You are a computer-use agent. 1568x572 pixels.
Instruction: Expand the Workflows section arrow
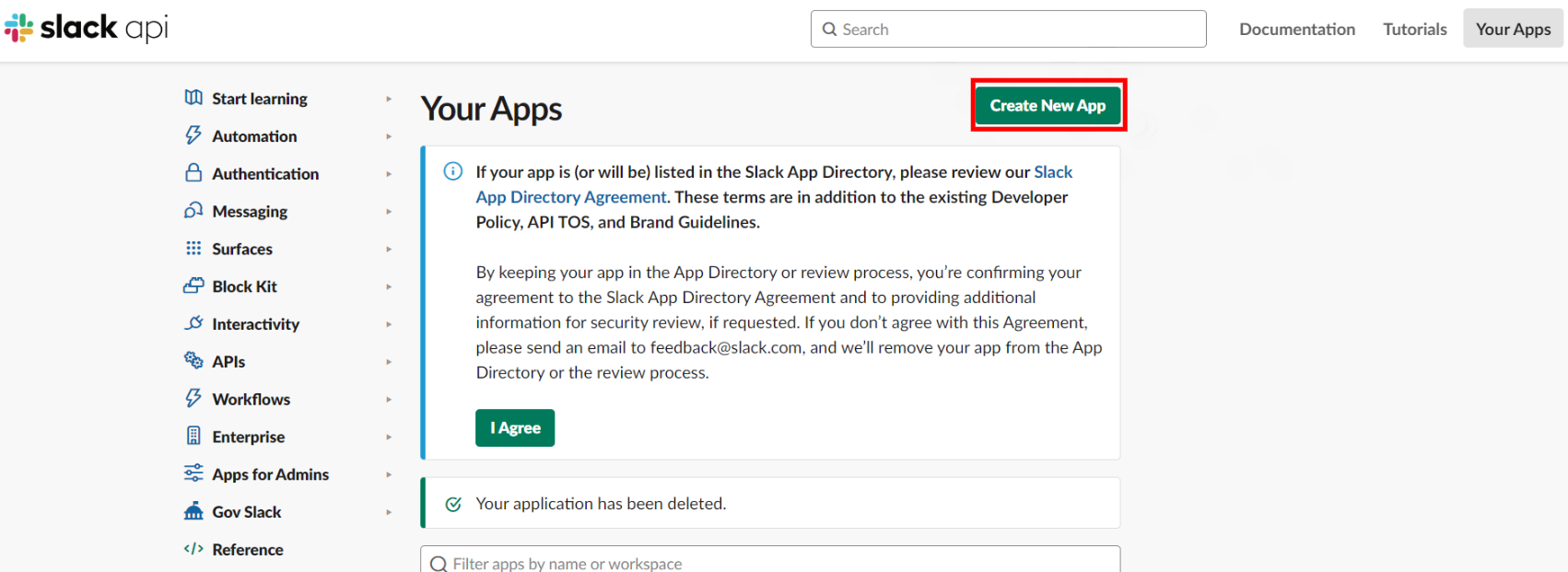(x=389, y=400)
